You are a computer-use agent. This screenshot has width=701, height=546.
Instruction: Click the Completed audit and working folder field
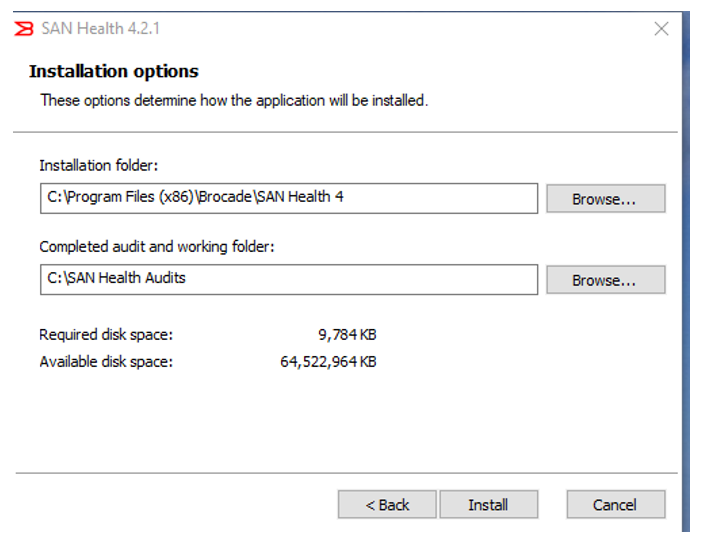289,279
